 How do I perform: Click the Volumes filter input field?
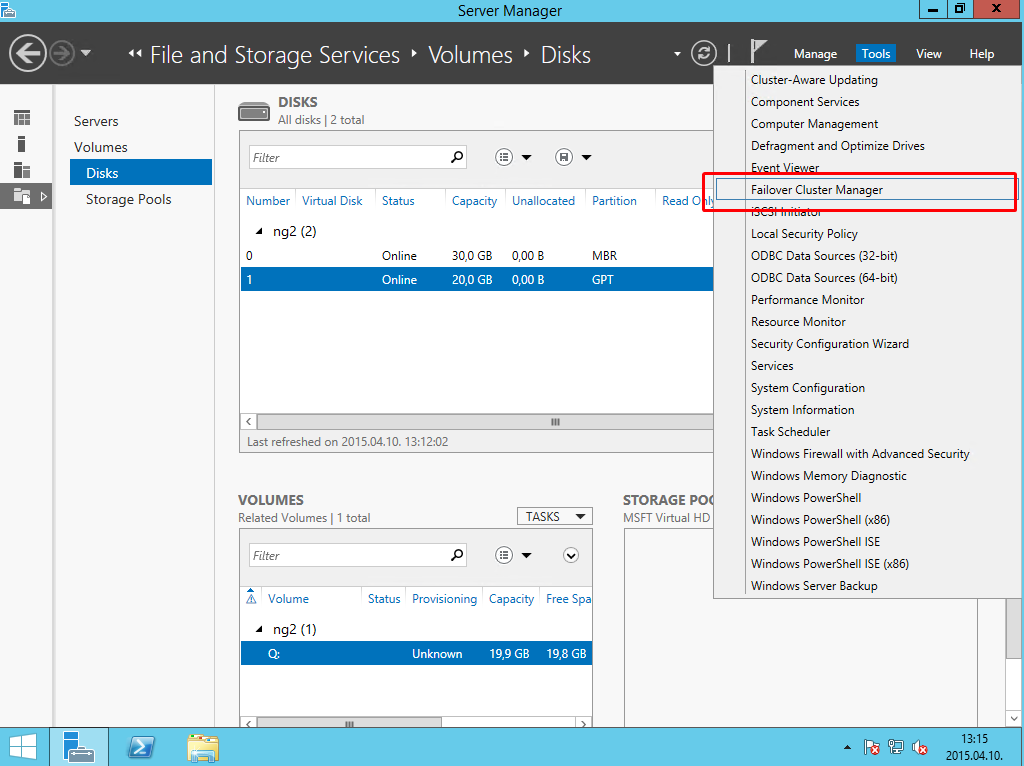pos(348,556)
